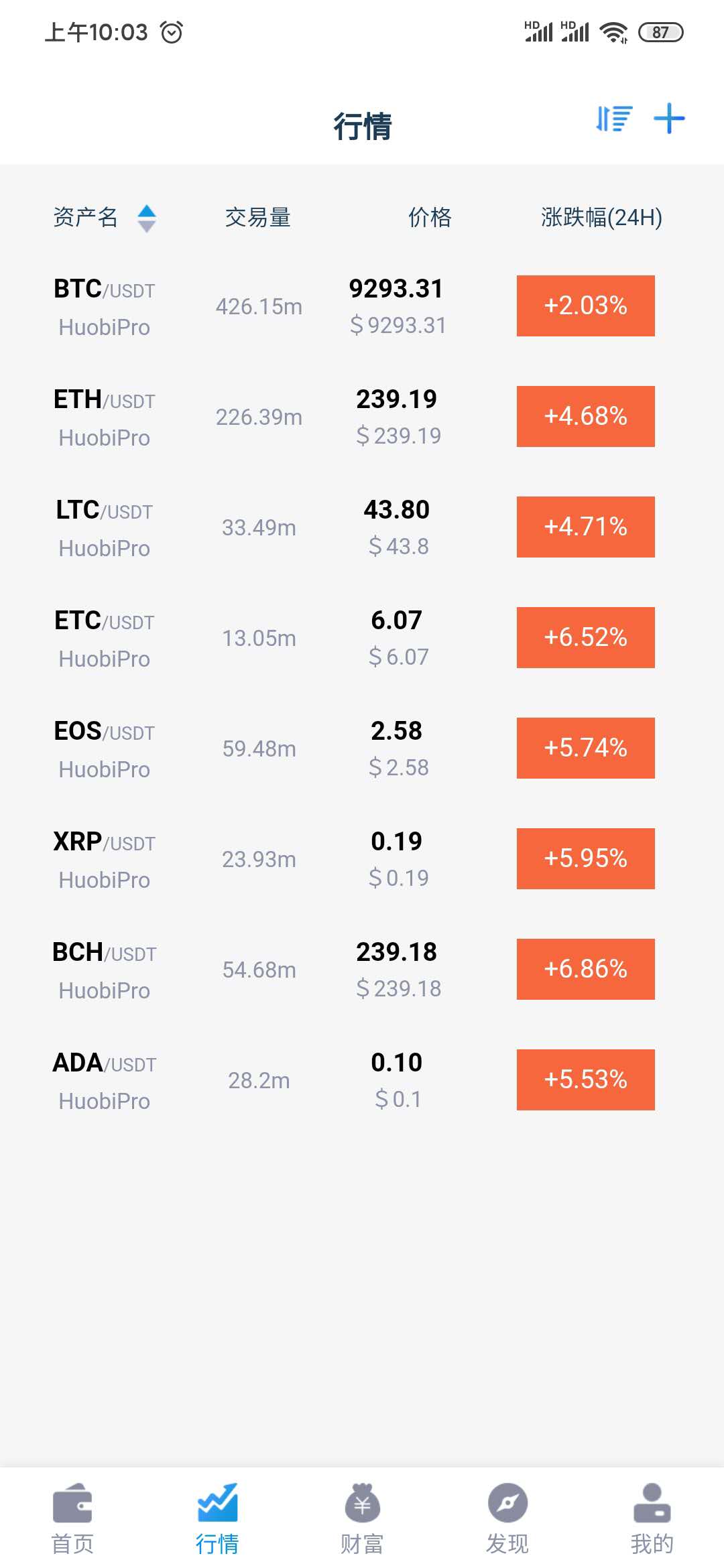Click BTC +2.03% change badge
This screenshot has width=724, height=1568.
tap(586, 306)
